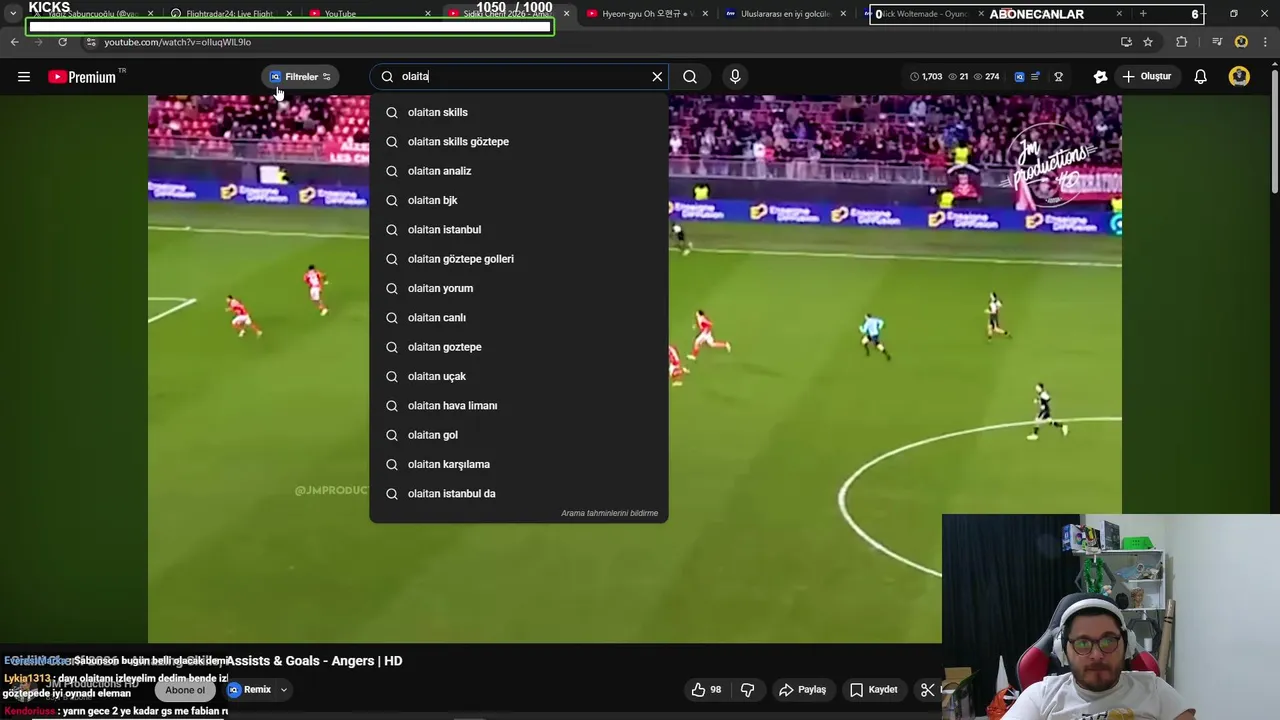Open the YouTube hamburger guide menu
The image size is (1280, 720).
[24, 77]
